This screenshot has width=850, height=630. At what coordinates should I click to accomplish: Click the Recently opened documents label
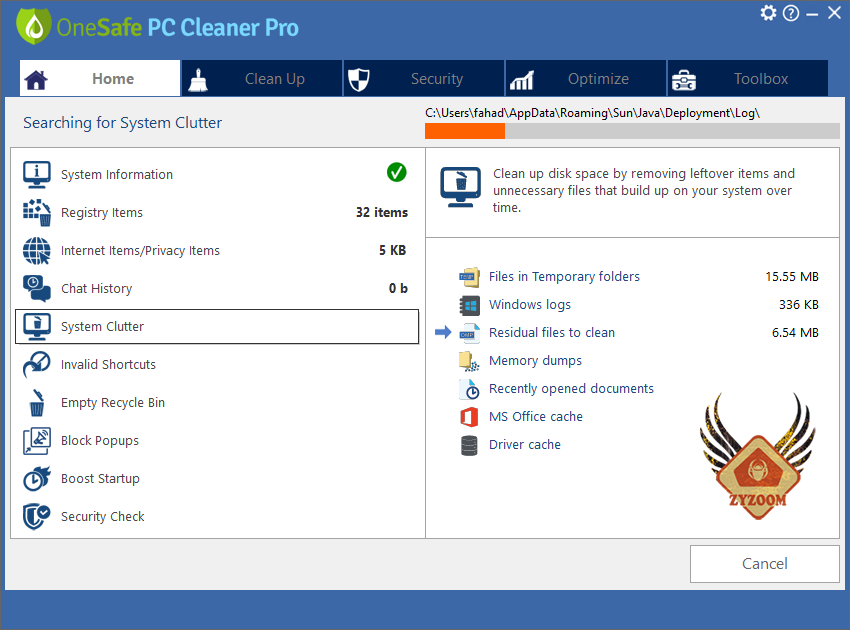point(571,389)
